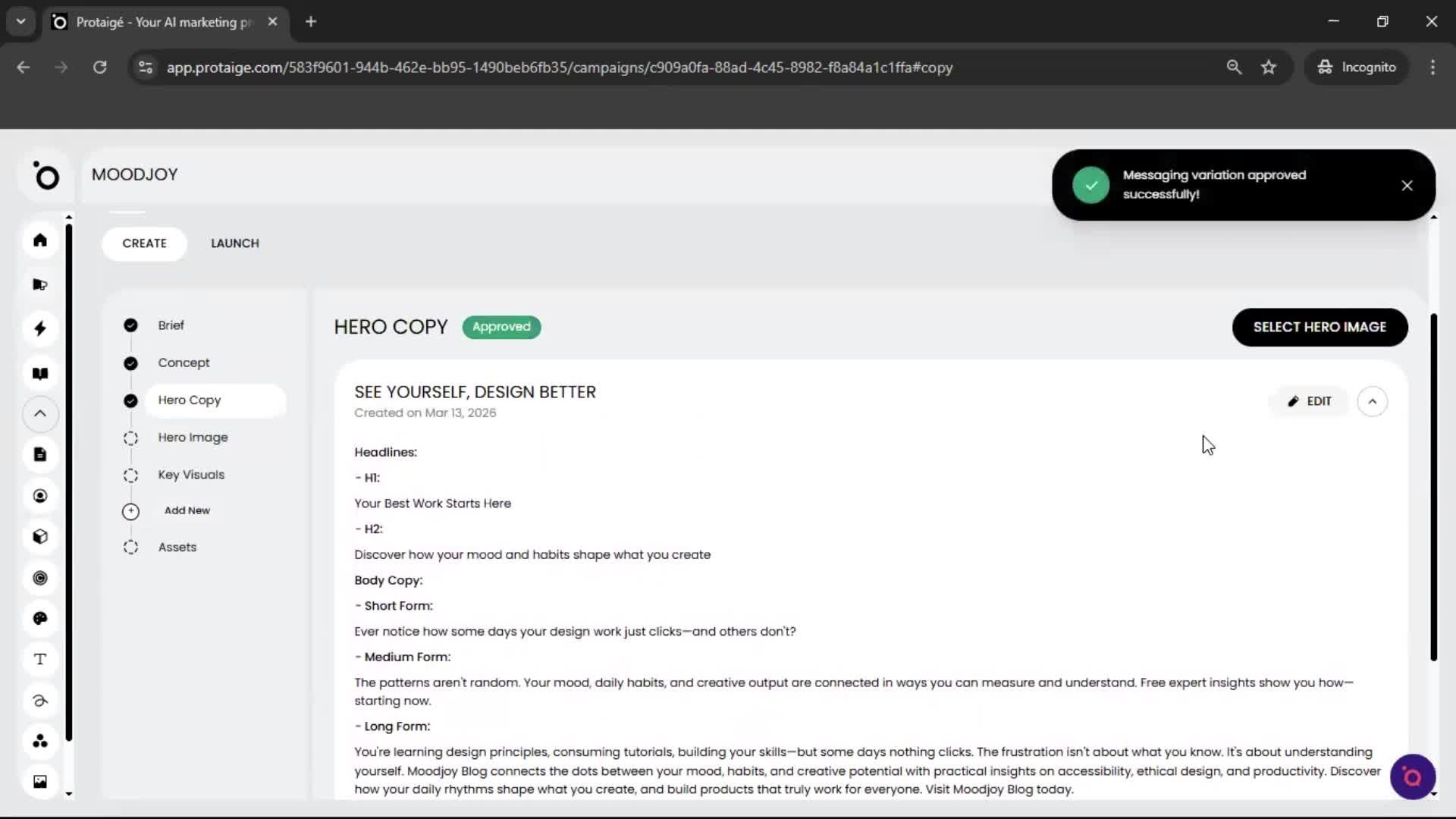Switch to the LAUNCH tab
The width and height of the screenshot is (1456, 819).
point(235,243)
